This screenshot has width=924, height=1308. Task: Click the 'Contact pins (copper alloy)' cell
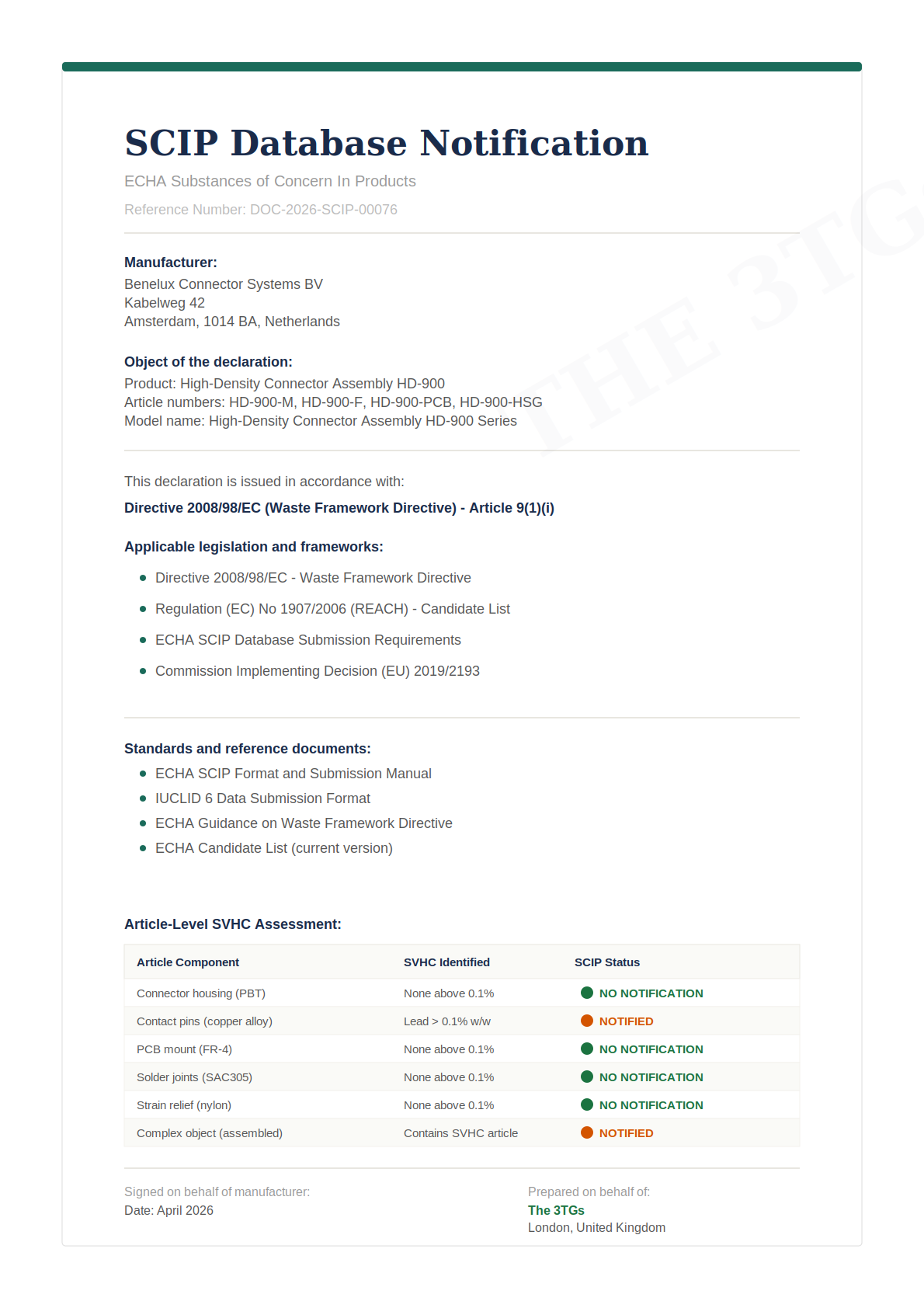click(204, 1021)
